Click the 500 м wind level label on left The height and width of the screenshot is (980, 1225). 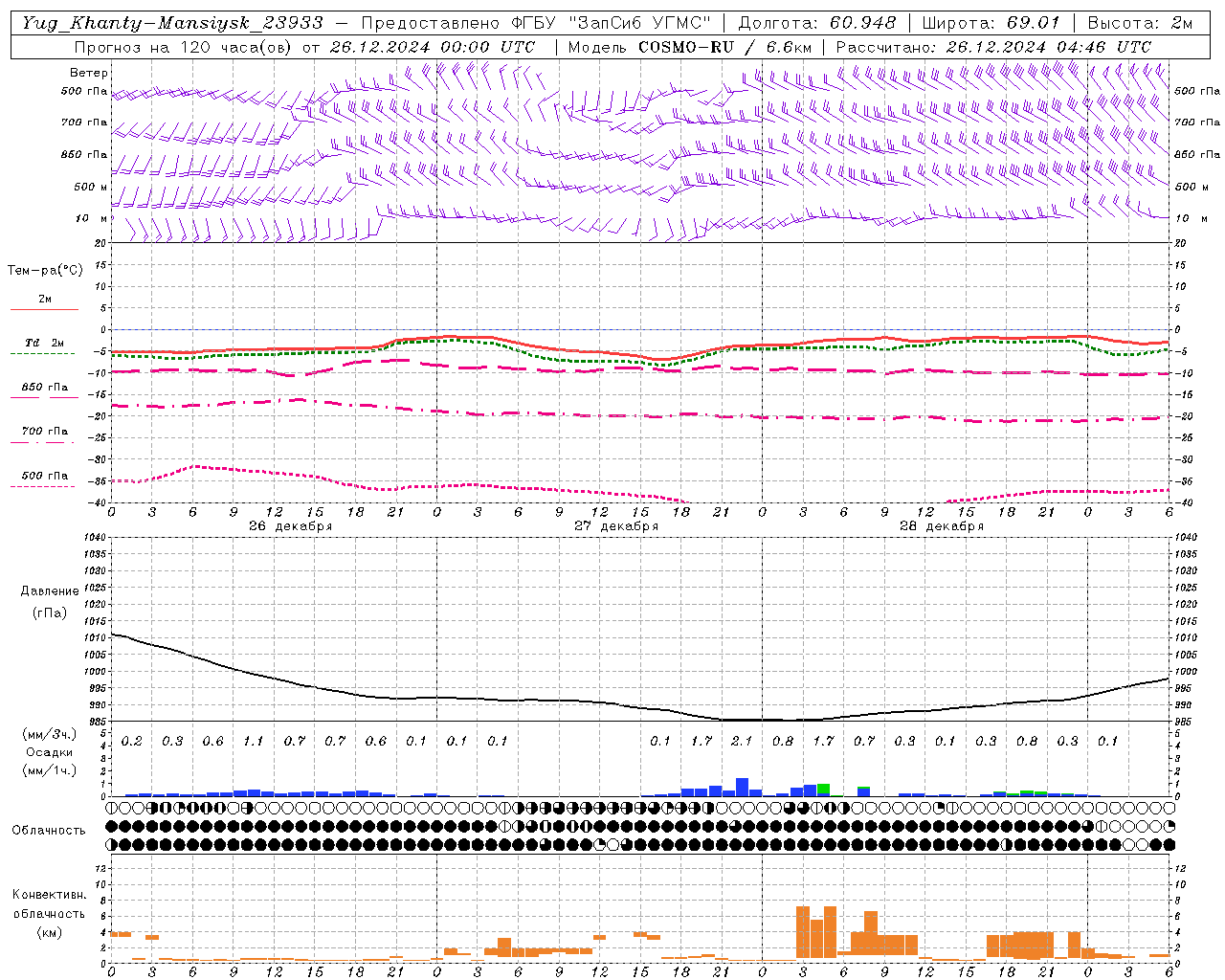(90, 187)
